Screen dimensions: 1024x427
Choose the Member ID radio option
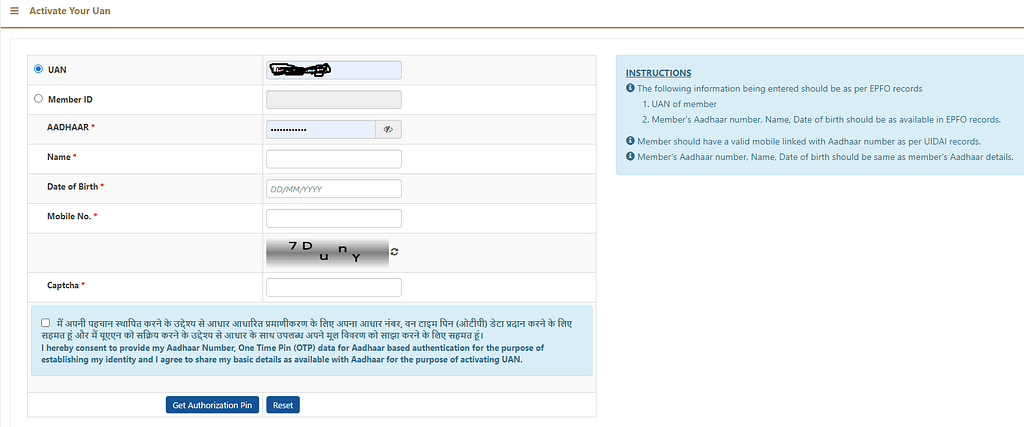39,99
